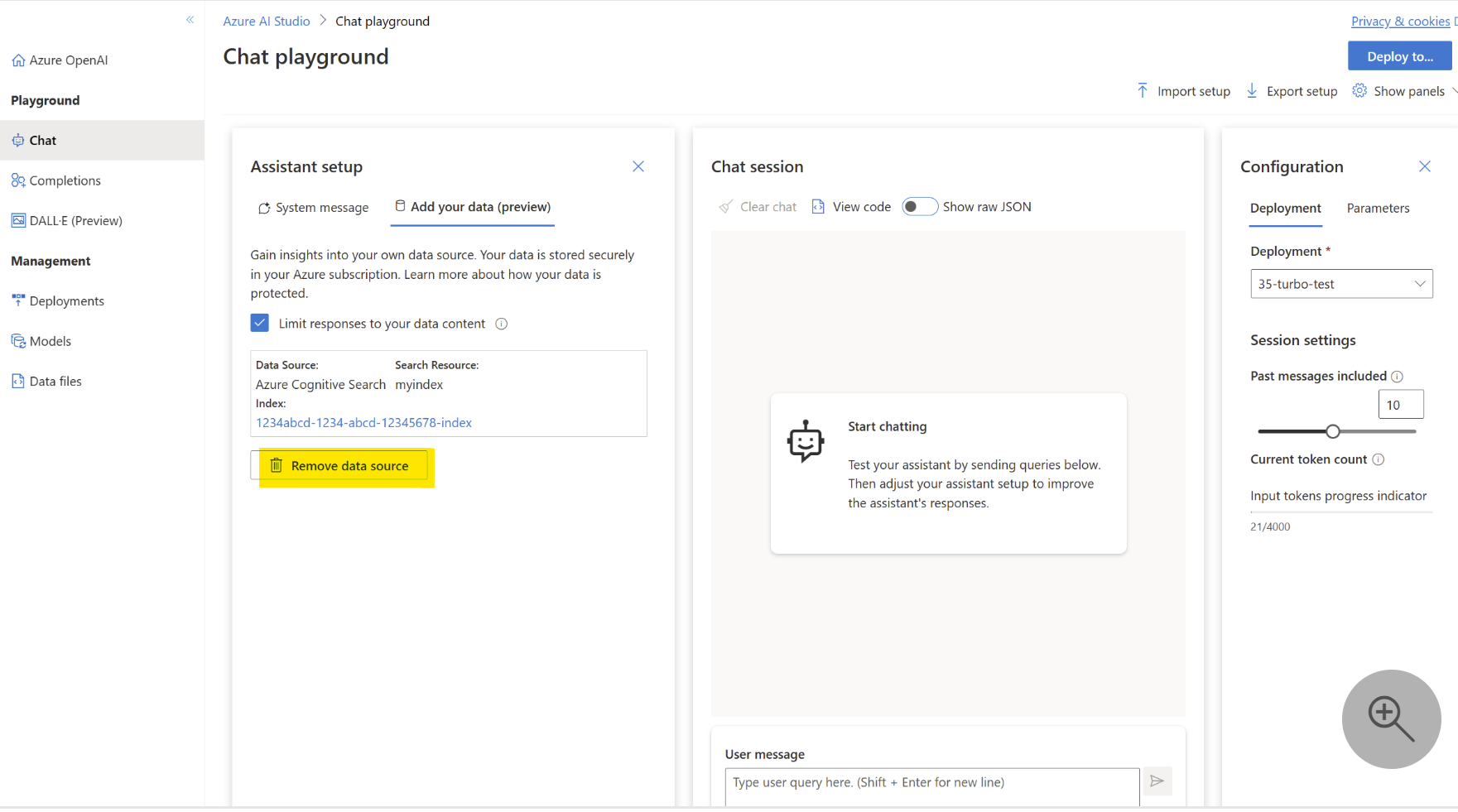Open Data files page
1458x812 pixels.
(46, 382)
